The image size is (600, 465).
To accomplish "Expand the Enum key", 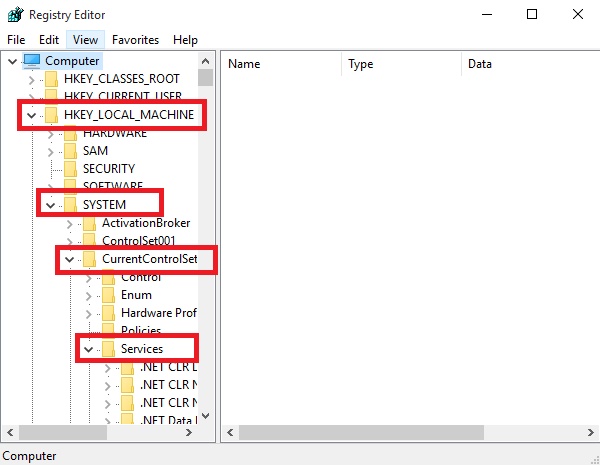I will 89,296.
